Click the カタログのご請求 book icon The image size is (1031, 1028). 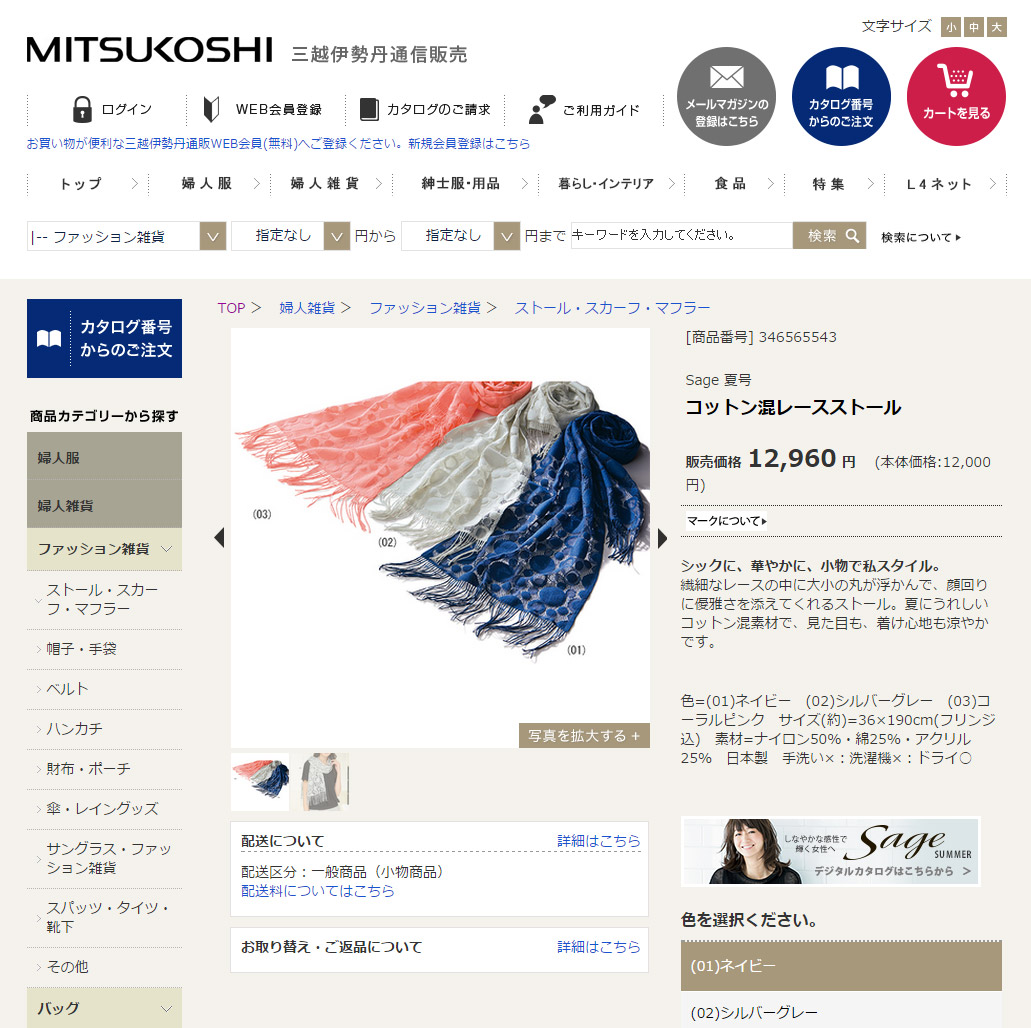pyautogui.click(x=369, y=109)
